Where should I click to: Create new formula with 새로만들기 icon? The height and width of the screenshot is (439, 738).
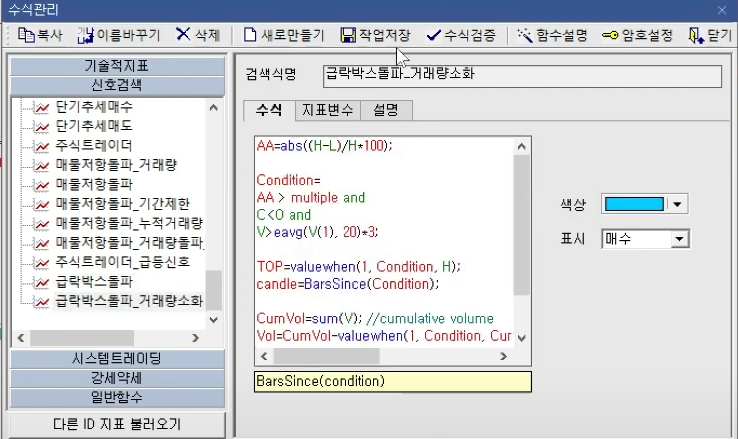coord(251,35)
